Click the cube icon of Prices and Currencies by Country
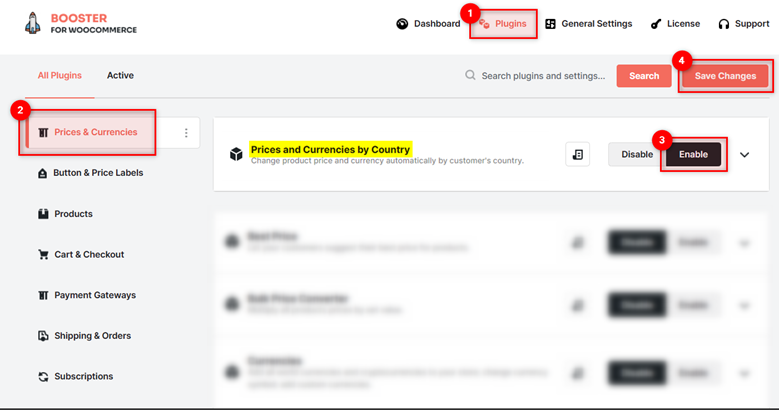This screenshot has width=779, height=410. point(236,154)
